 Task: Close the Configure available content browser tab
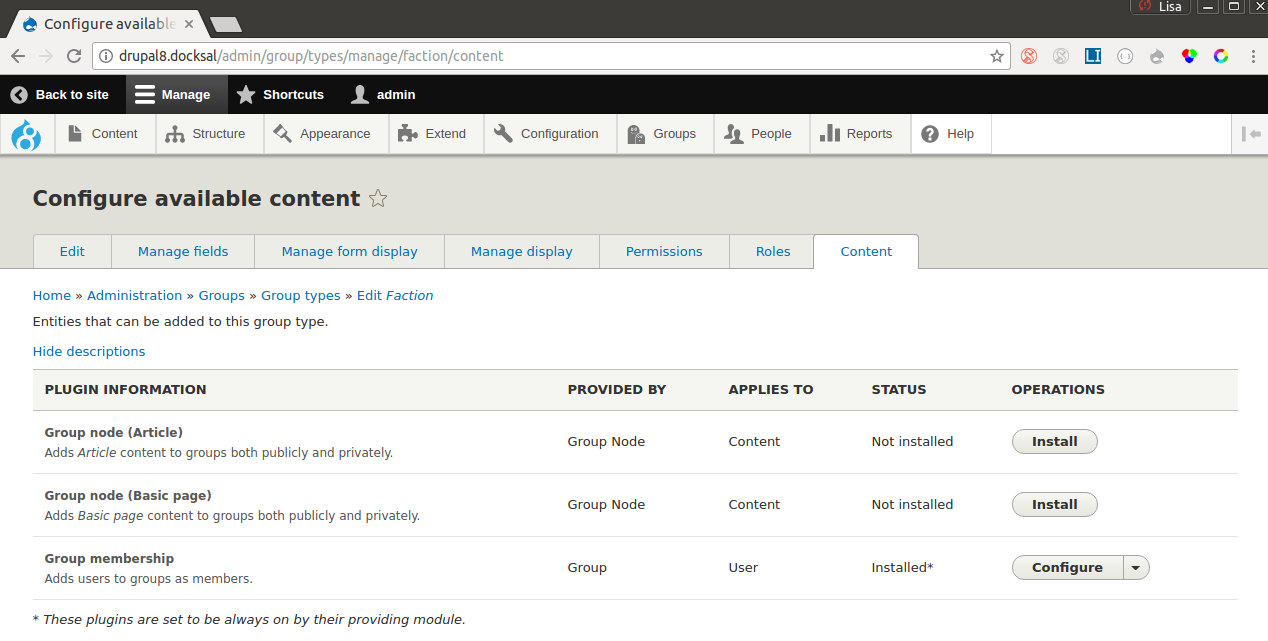point(189,24)
